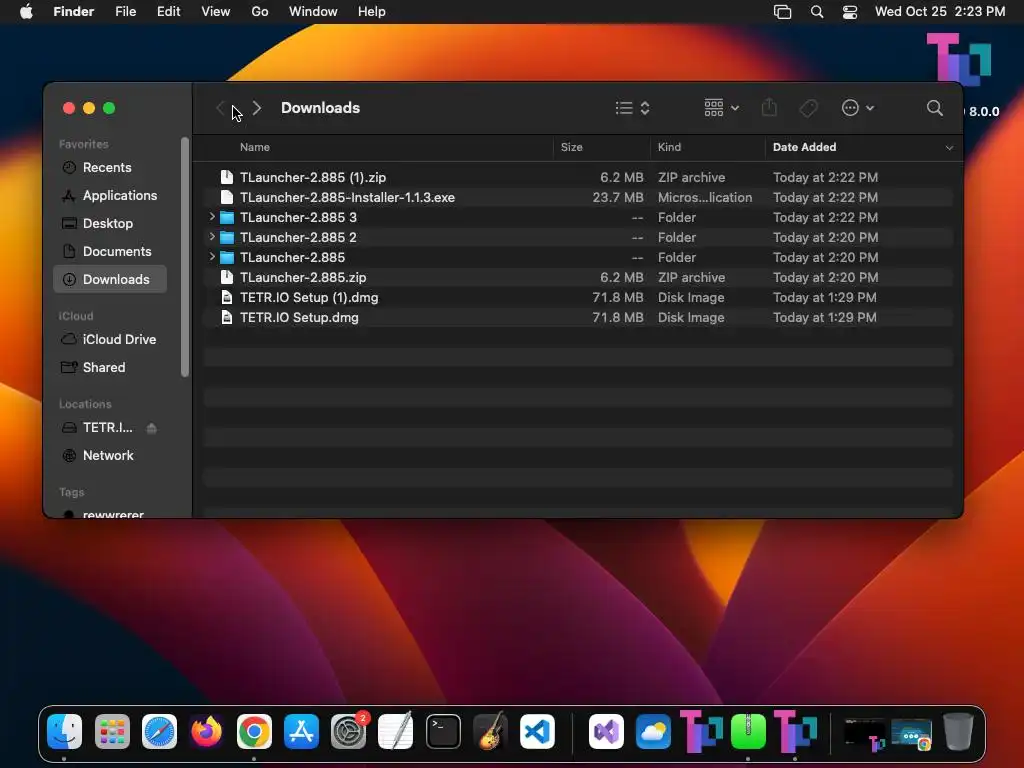This screenshot has width=1024, height=768.
Task: Select Documents in the sidebar
Action: click(110, 251)
